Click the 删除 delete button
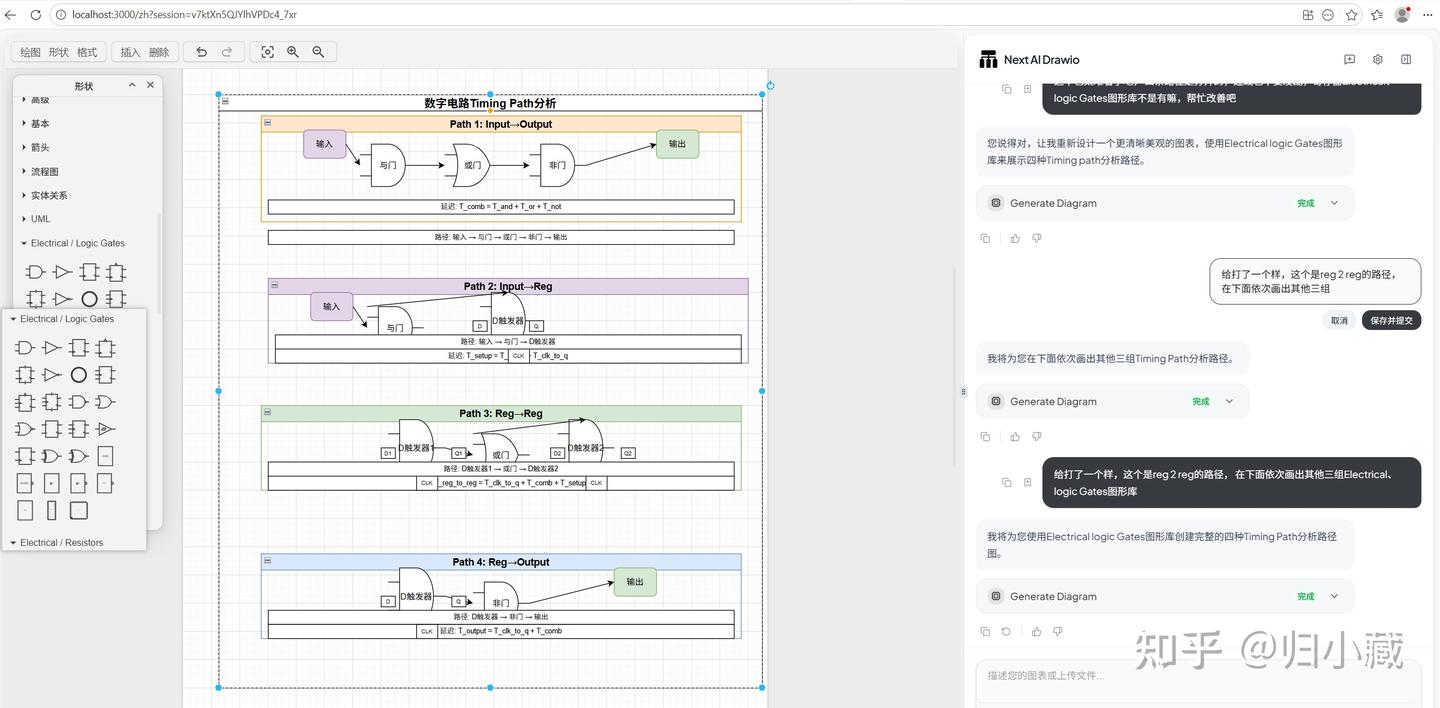This screenshot has width=1440, height=708. pos(159,52)
